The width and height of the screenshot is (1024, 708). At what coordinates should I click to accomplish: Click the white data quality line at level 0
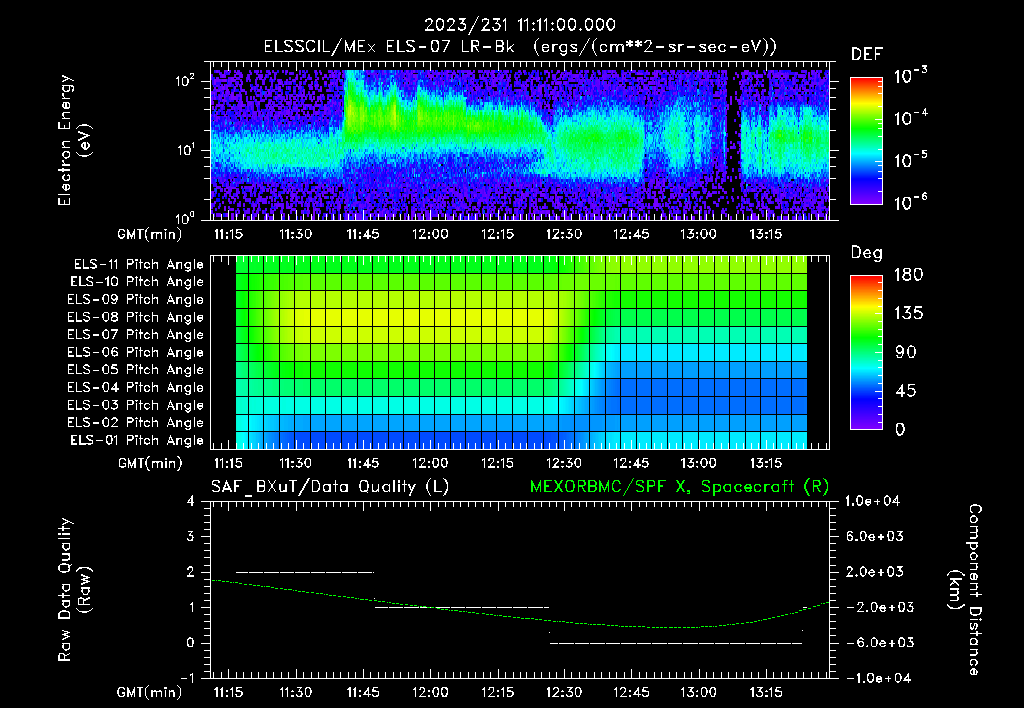point(676,643)
